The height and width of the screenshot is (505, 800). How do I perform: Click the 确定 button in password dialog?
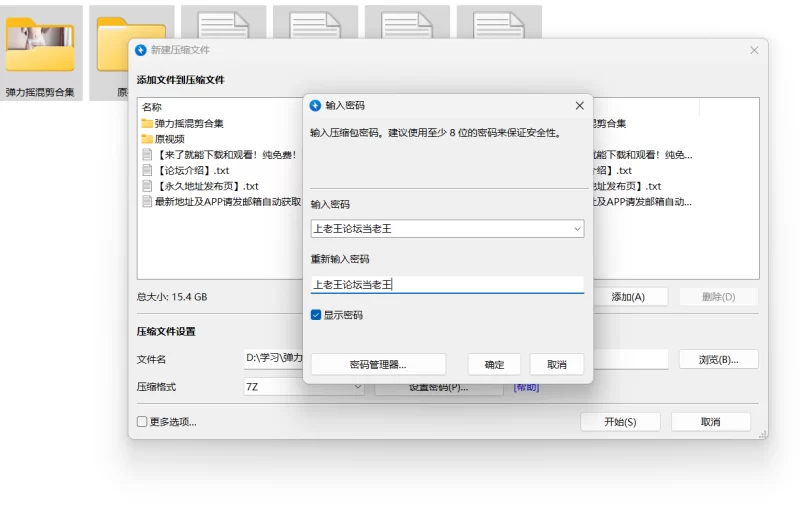pyautogui.click(x=494, y=364)
